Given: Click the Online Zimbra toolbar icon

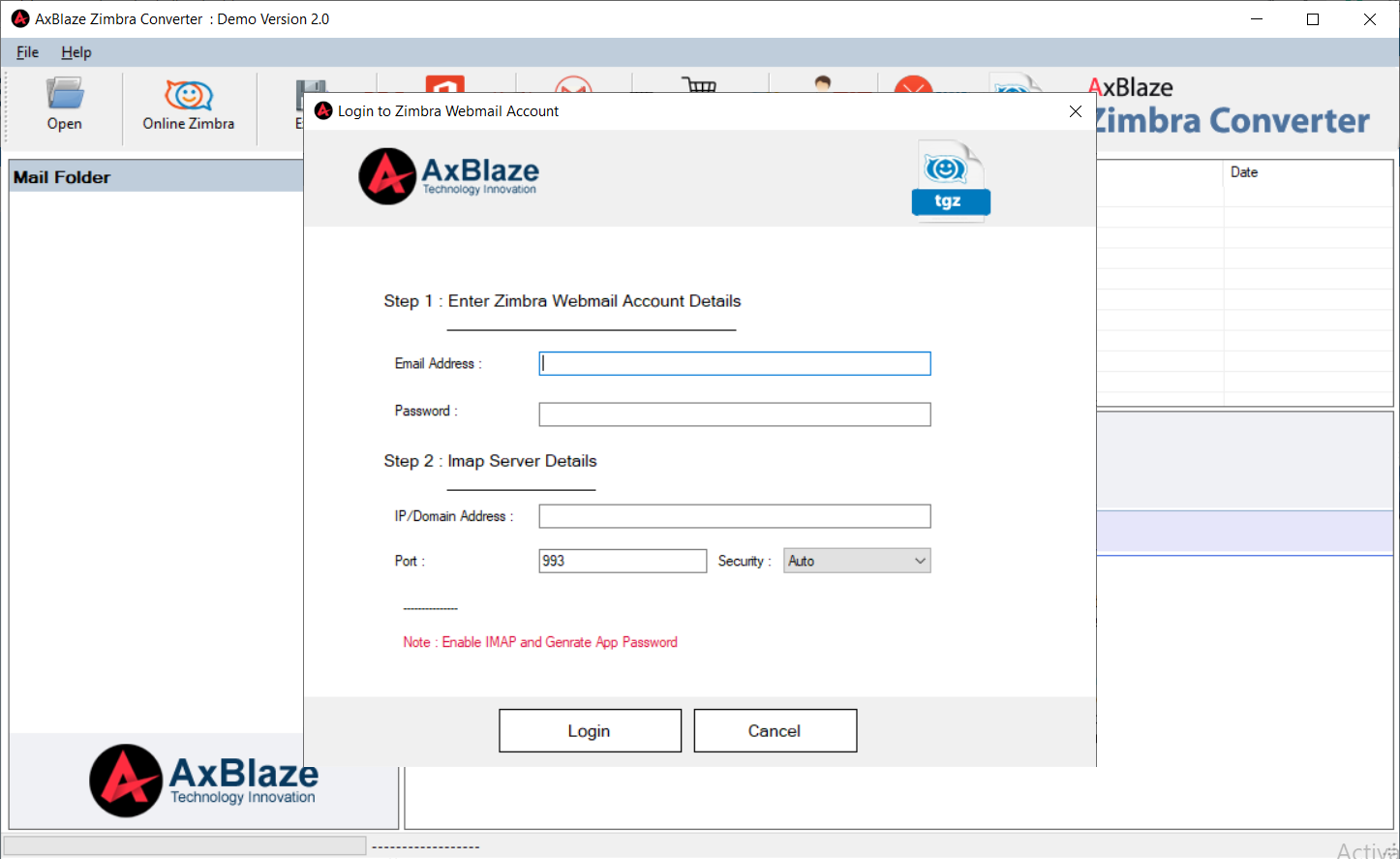Looking at the screenshot, I should coord(189,105).
